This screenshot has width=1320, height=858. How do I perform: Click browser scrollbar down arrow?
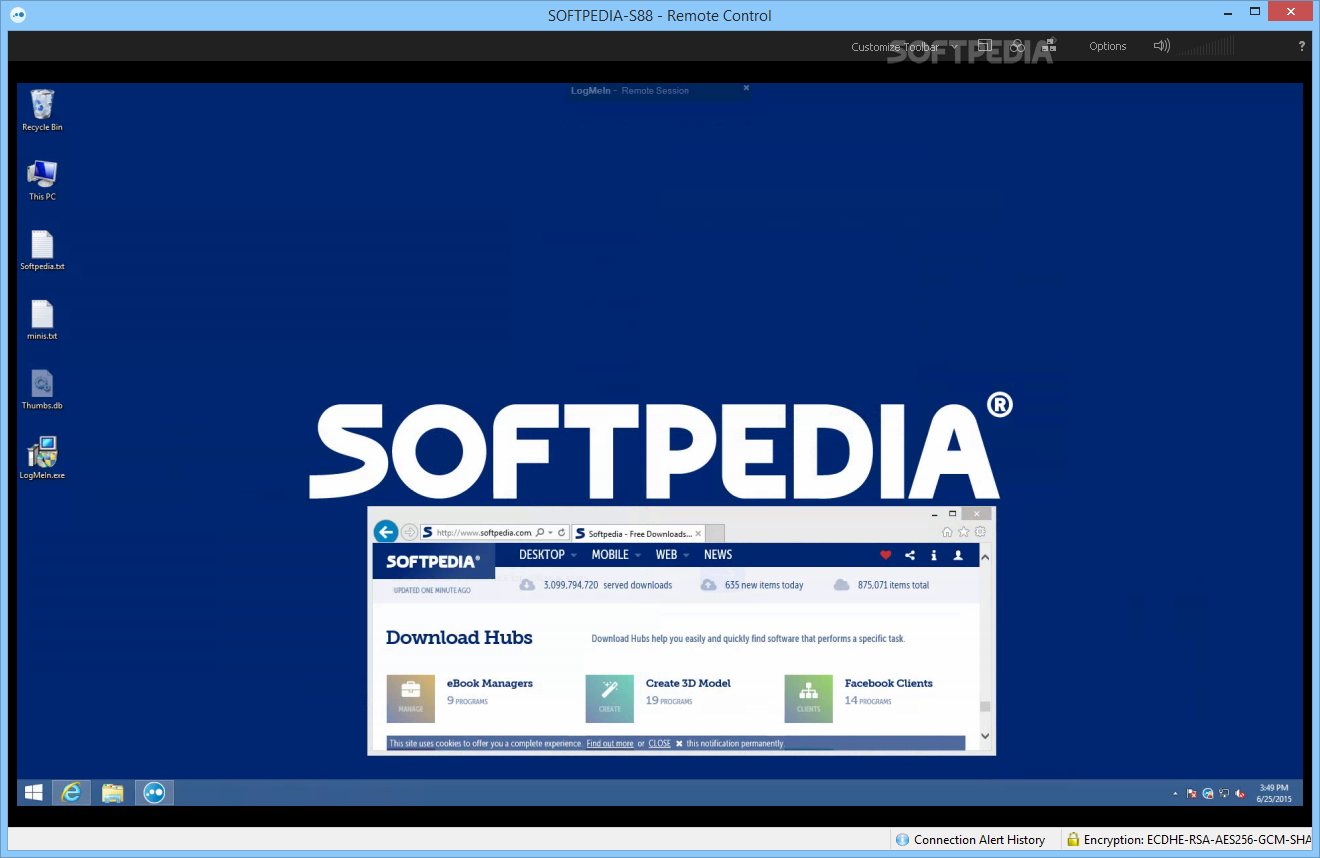pos(985,736)
